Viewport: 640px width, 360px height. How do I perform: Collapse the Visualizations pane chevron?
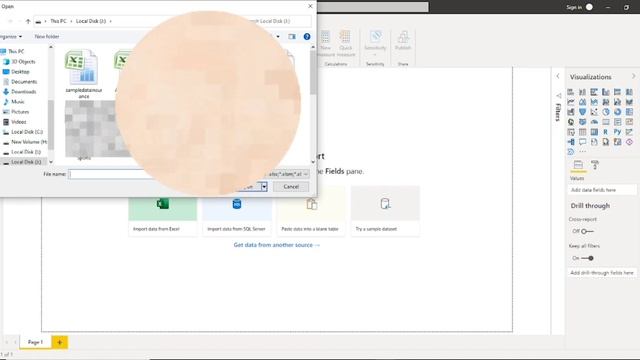pyautogui.click(x=633, y=77)
